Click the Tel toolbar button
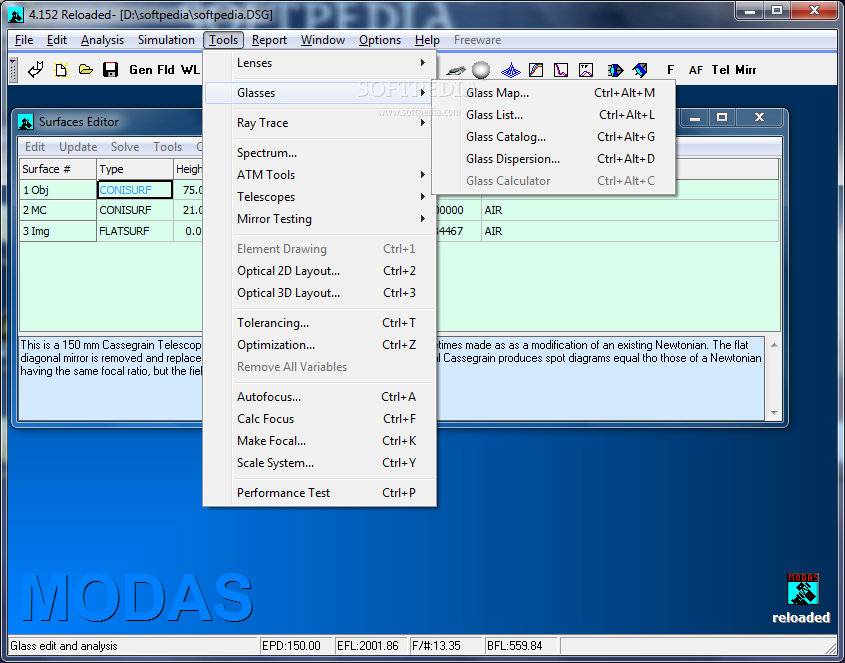The width and height of the screenshot is (845, 663). (721, 70)
